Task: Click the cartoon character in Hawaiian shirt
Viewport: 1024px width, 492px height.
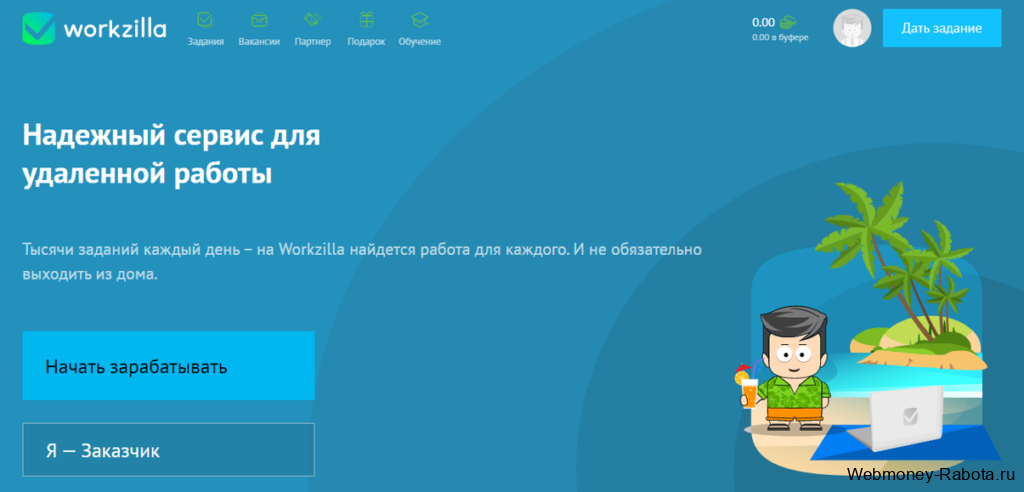Action: [x=784, y=370]
